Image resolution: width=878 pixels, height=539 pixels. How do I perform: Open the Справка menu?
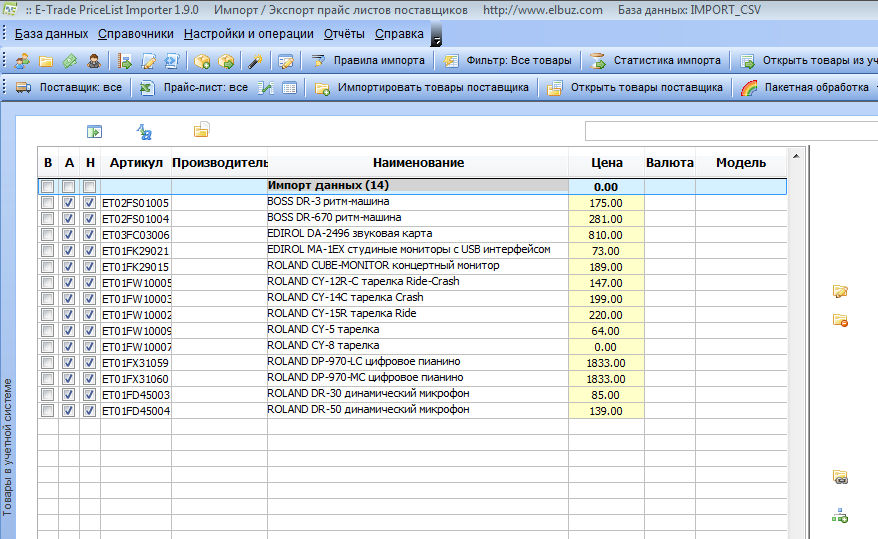click(399, 34)
